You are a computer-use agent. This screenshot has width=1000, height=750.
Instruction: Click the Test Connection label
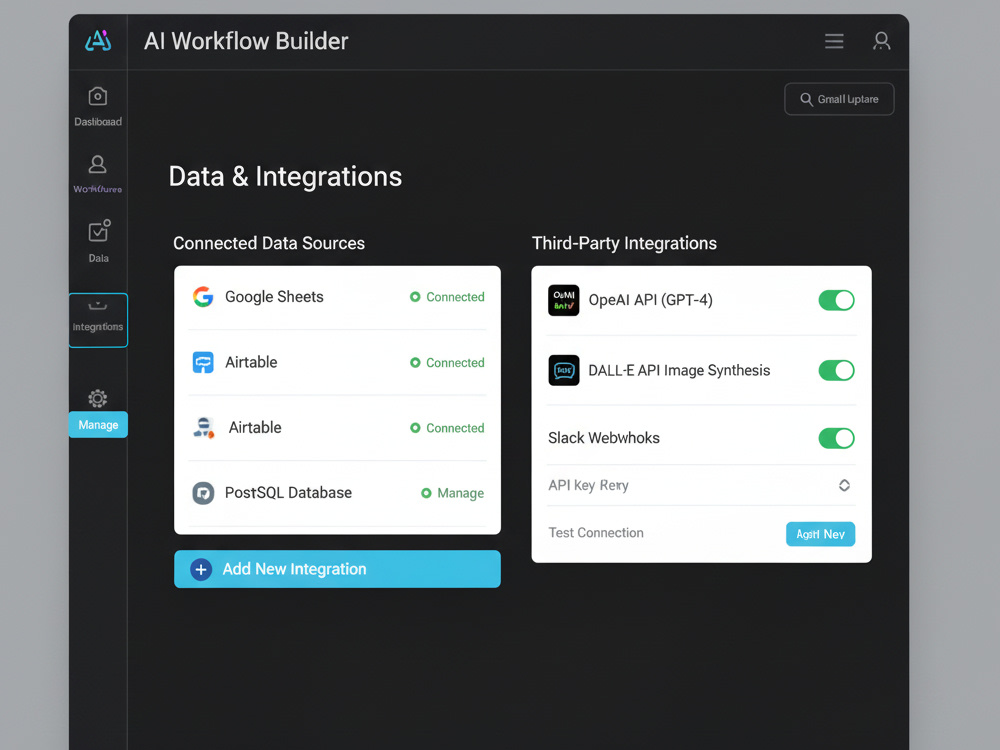(x=596, y=533)
